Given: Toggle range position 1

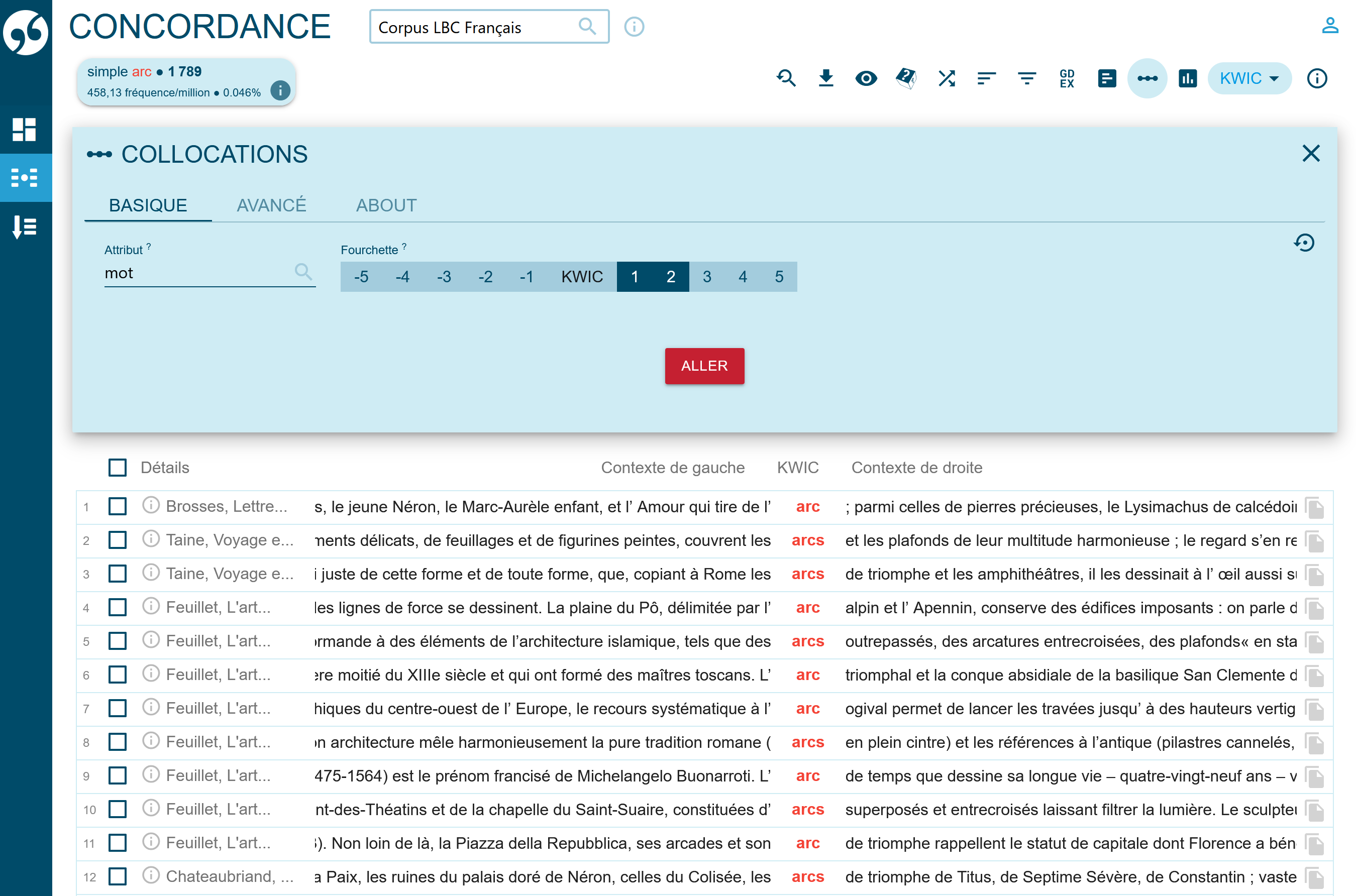Looking at the screenshot, I should point(635,277).
